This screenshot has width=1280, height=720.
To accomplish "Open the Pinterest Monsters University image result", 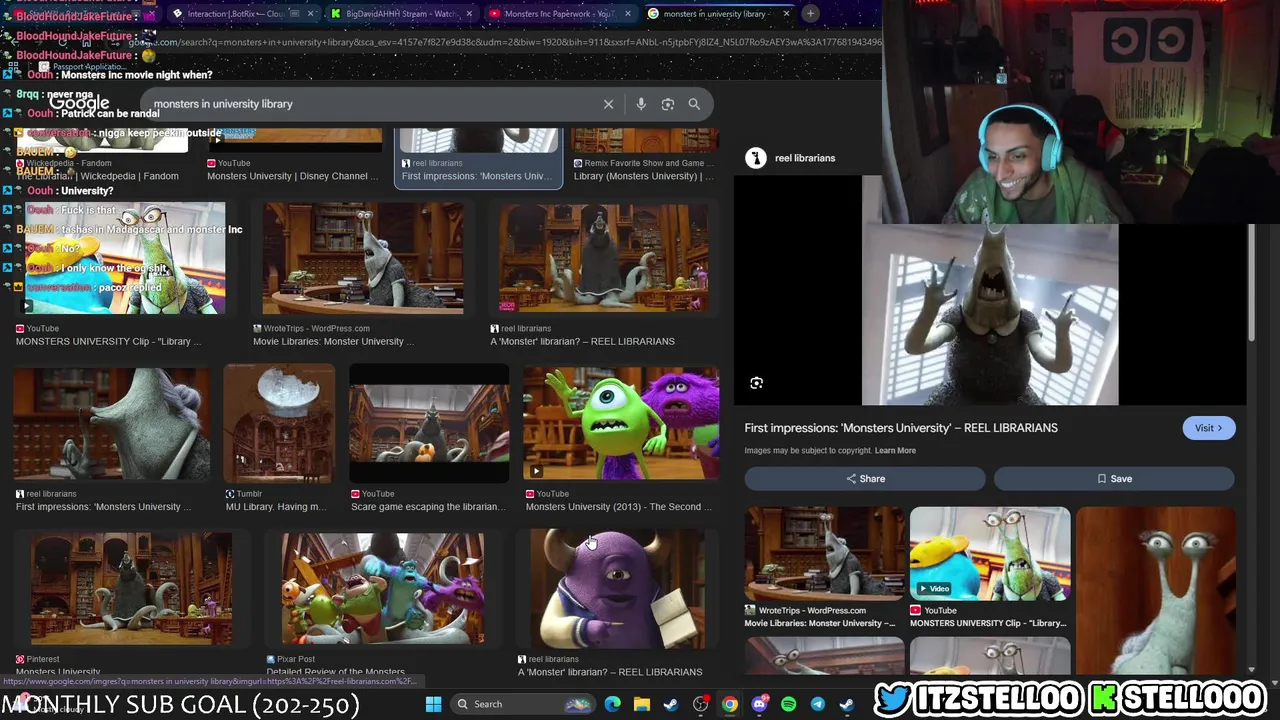I will coord(131,589).
